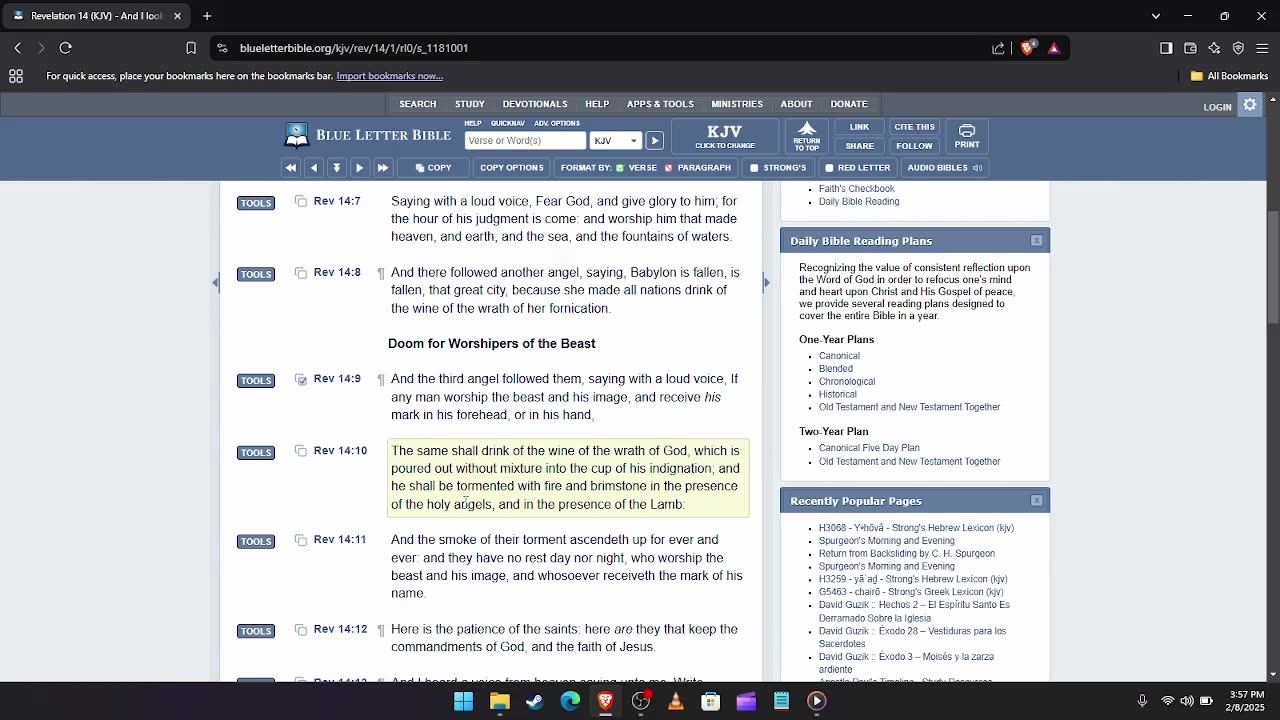
Task: Expand right panel arrow beside verses
Action: (x=766, y=283)
